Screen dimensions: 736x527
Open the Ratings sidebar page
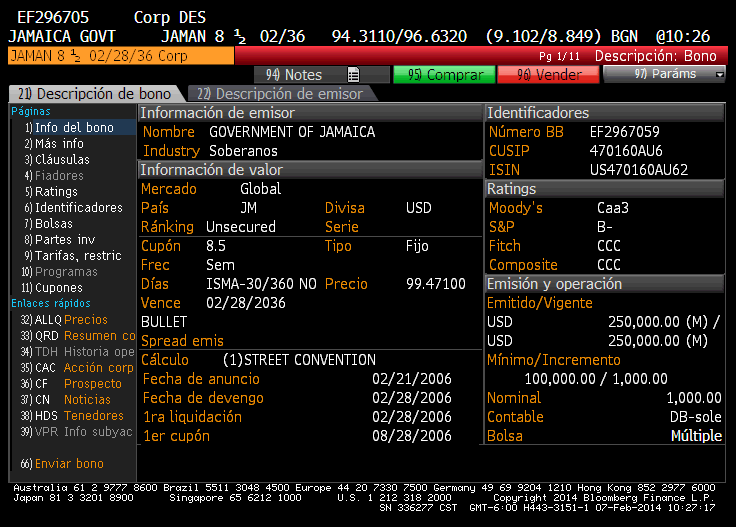pyautogui.click(x=56, y=192)
